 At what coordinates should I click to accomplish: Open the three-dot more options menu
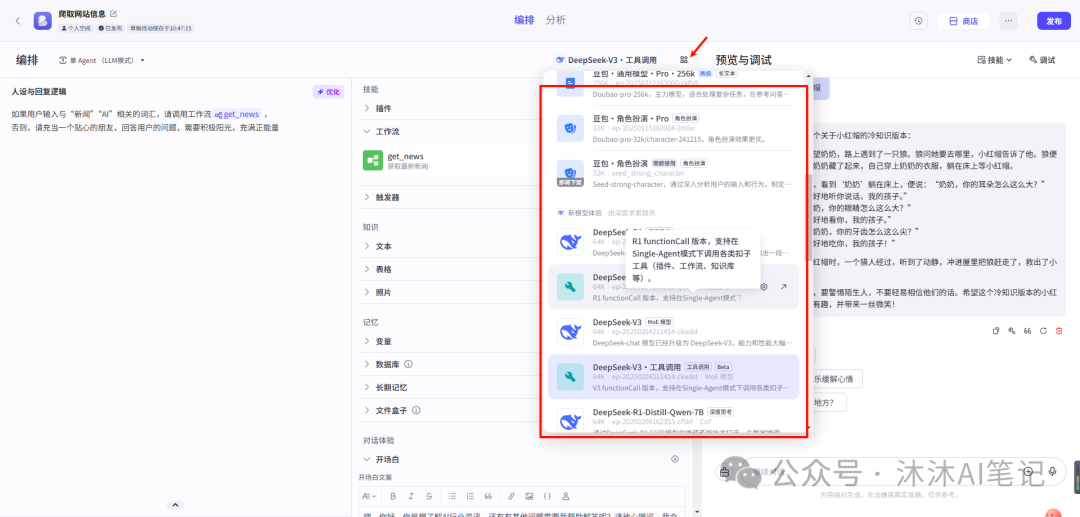pyautogui.click(x=1008, y=21)
